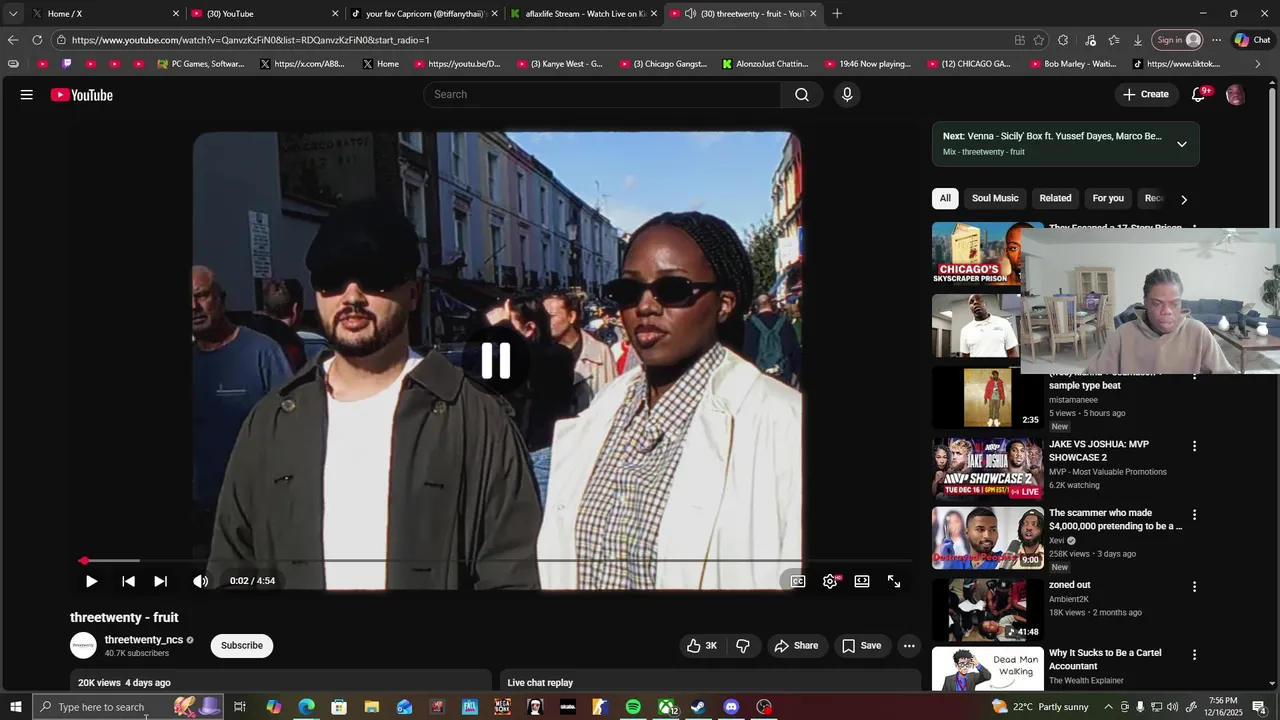Open the zoned out video thumbnail

[988, 610]
